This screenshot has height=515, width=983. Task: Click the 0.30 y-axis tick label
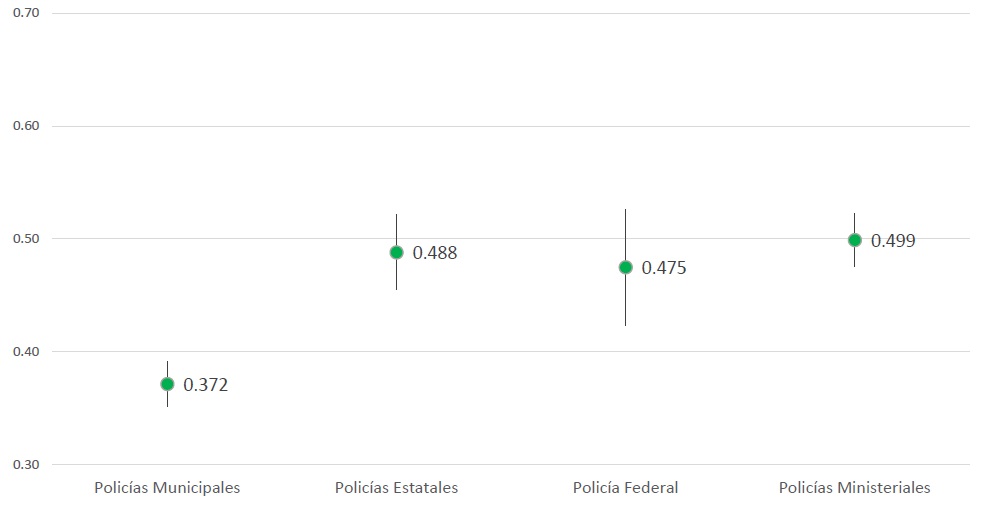click(x=25, y=465)
